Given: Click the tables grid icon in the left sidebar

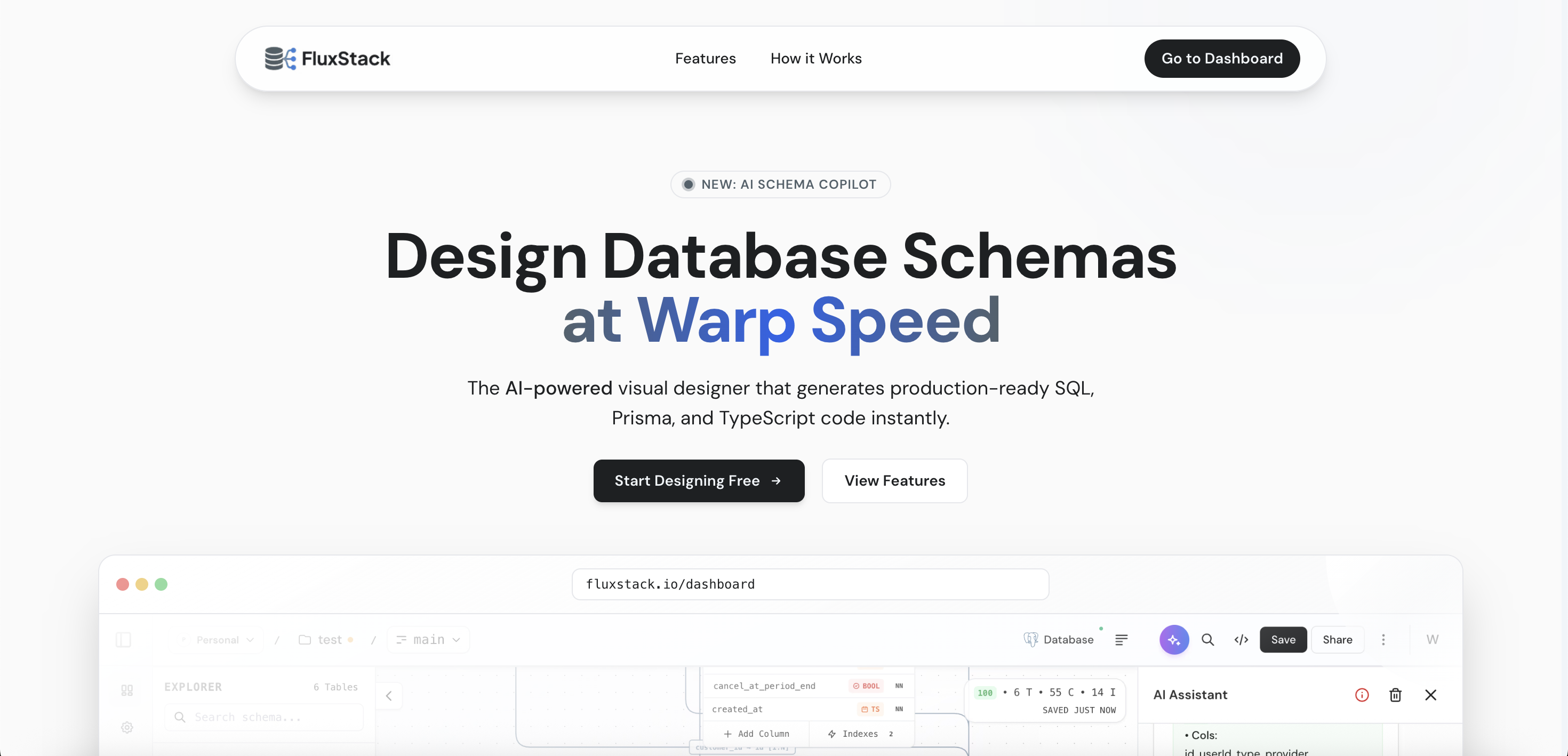Looking at the screenshot, I should (126, 690).
